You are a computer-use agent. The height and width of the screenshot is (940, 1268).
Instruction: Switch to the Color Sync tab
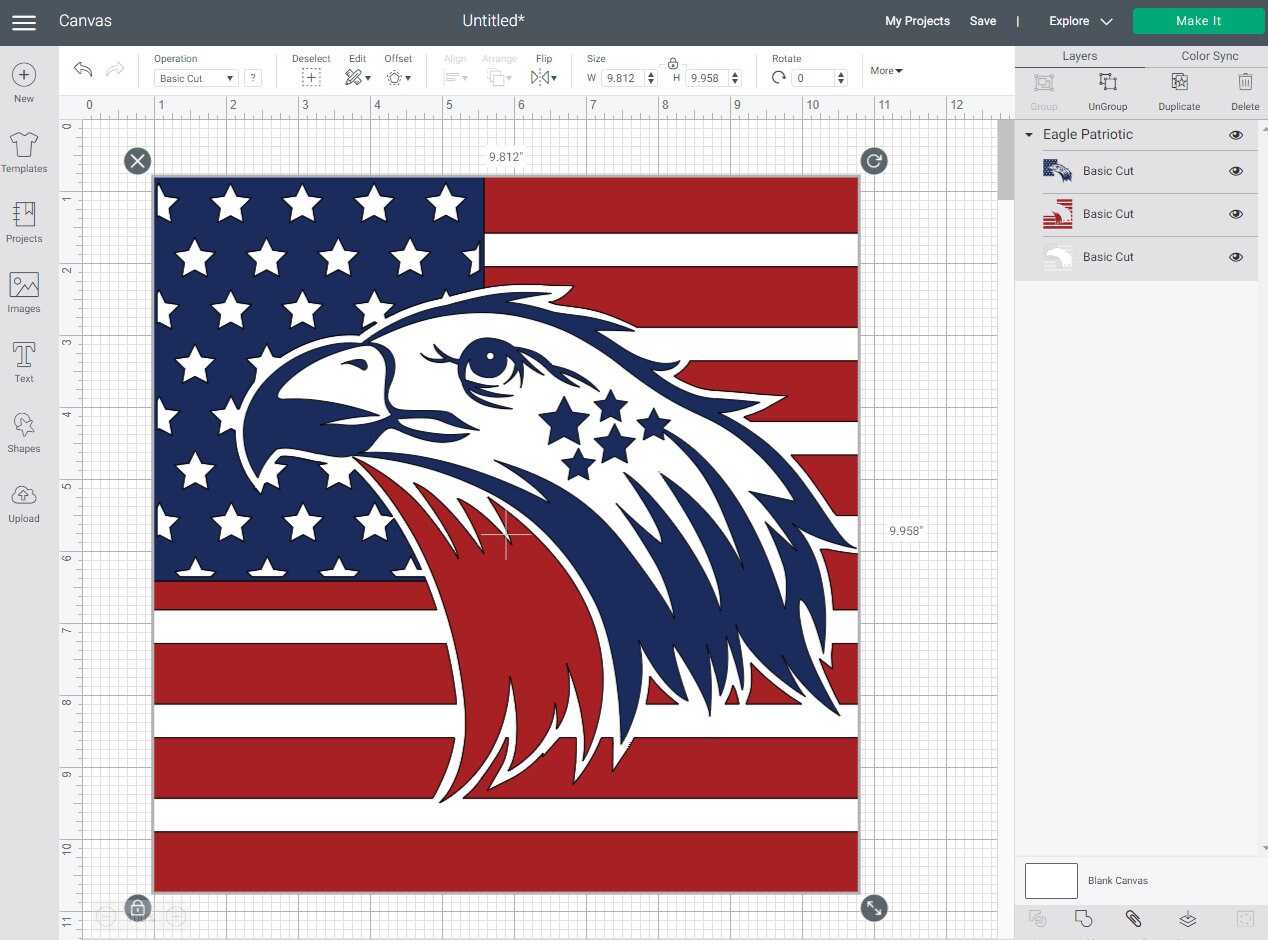[1209, 56]
